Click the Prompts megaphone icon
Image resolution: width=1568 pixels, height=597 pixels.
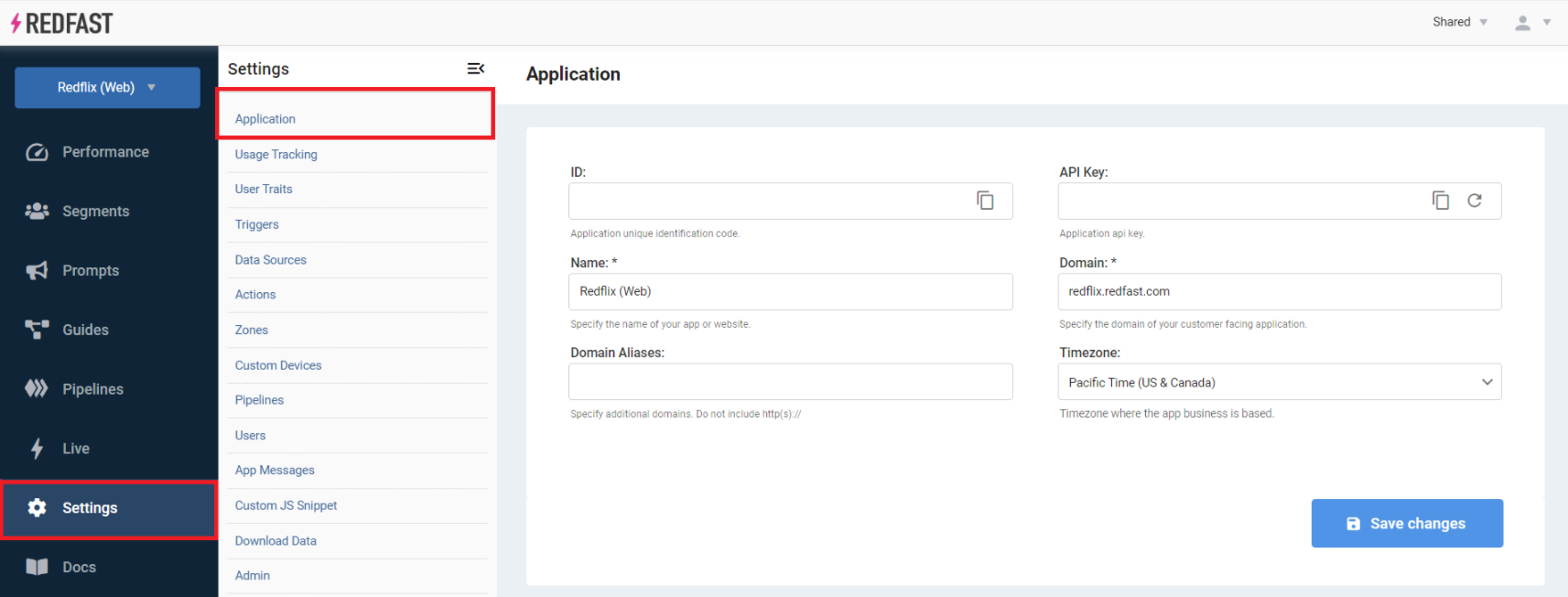pyautogui.click(x=37, y=270)
